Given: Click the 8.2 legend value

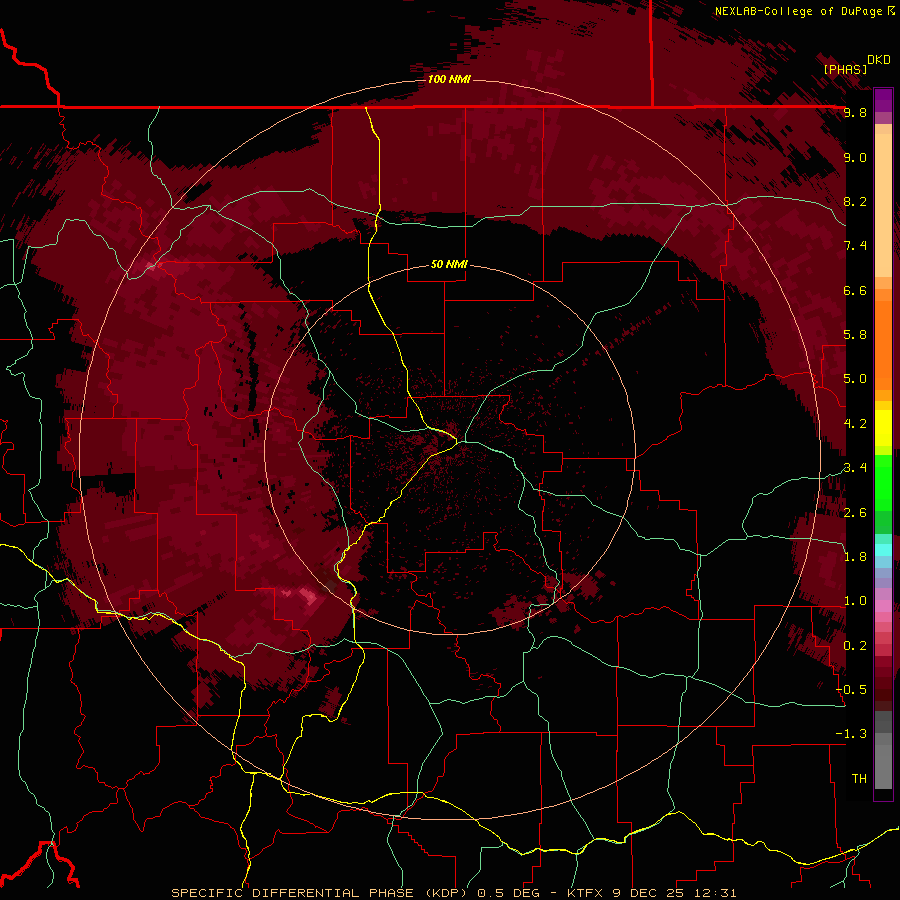Looking at the screenshot, I should point(855,201).
